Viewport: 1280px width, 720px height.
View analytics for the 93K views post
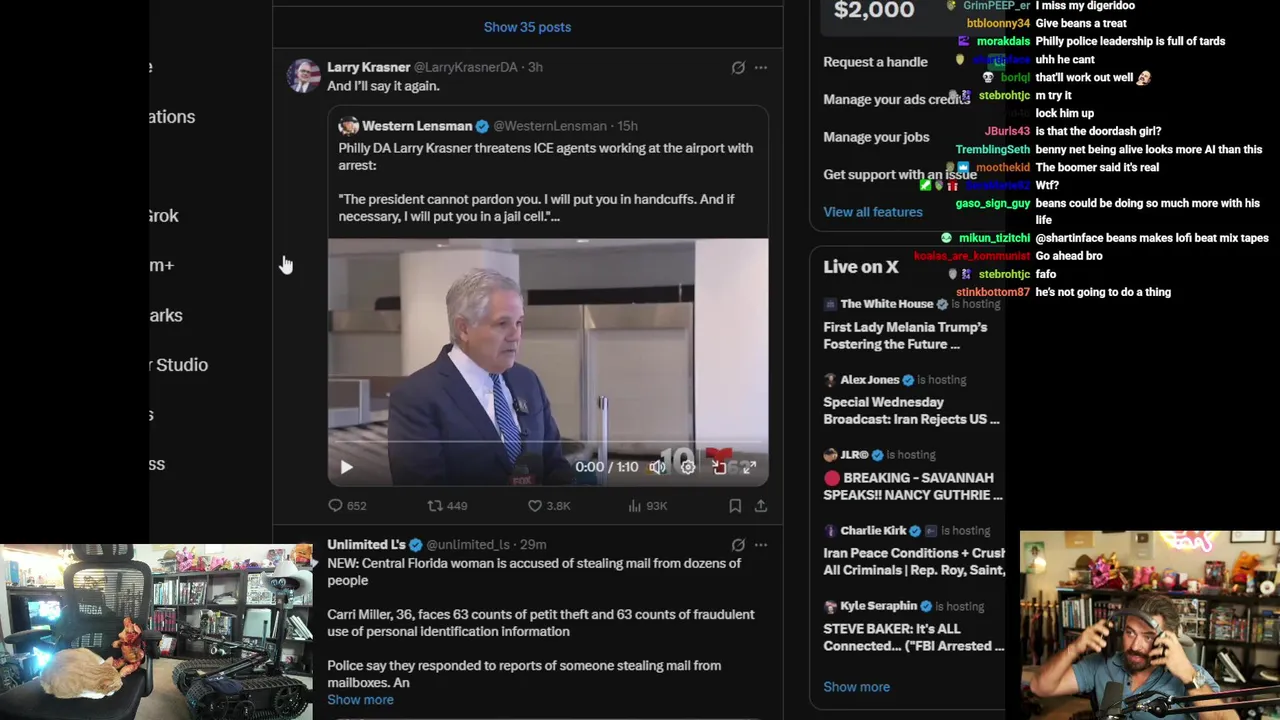click(634, 506)
